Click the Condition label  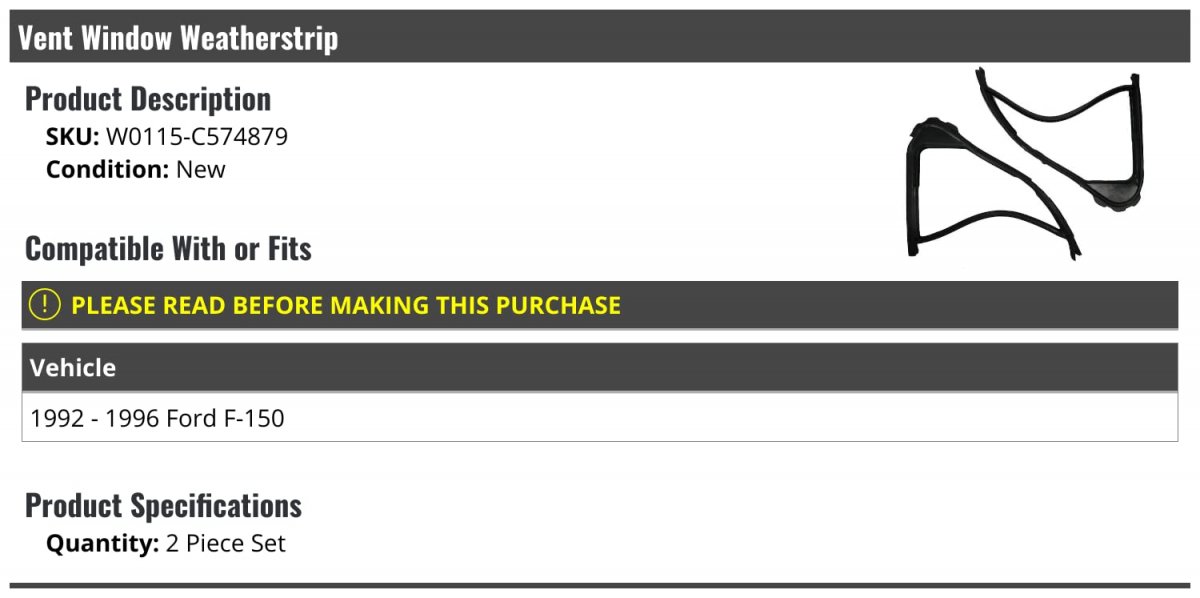(x=107, y=169)
